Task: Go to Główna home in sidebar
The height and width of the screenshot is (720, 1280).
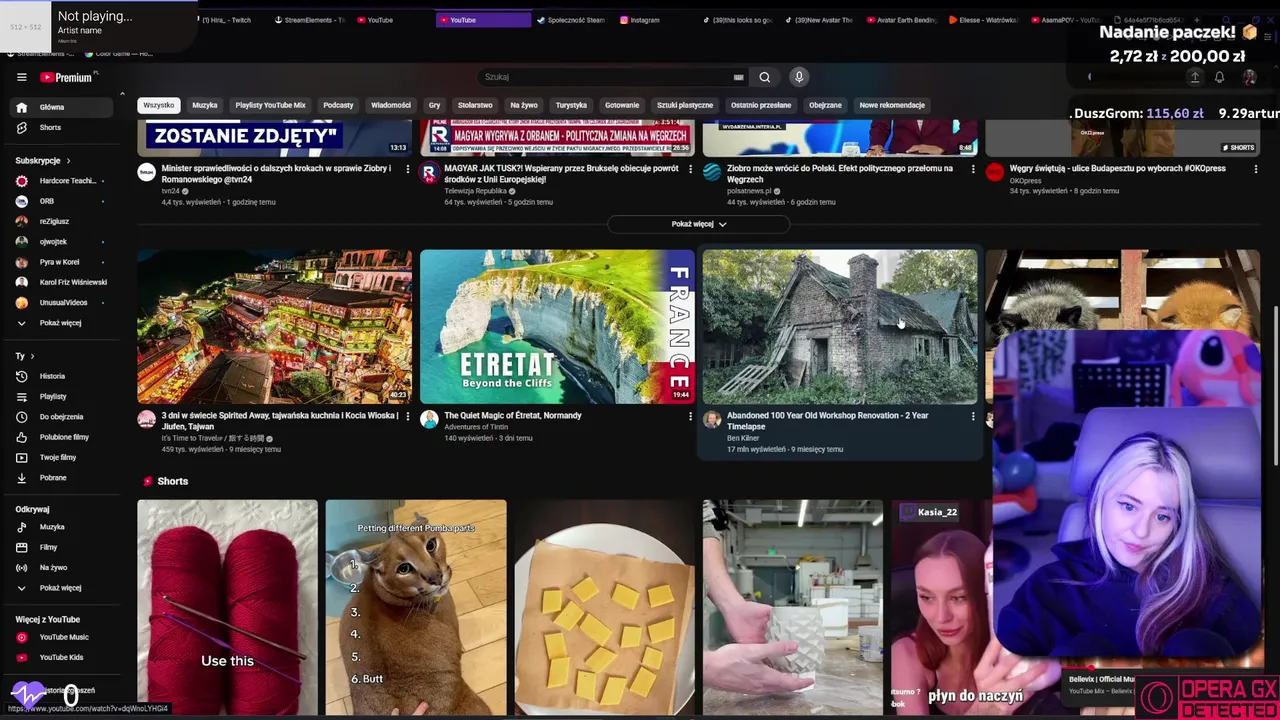Action: 62,107
